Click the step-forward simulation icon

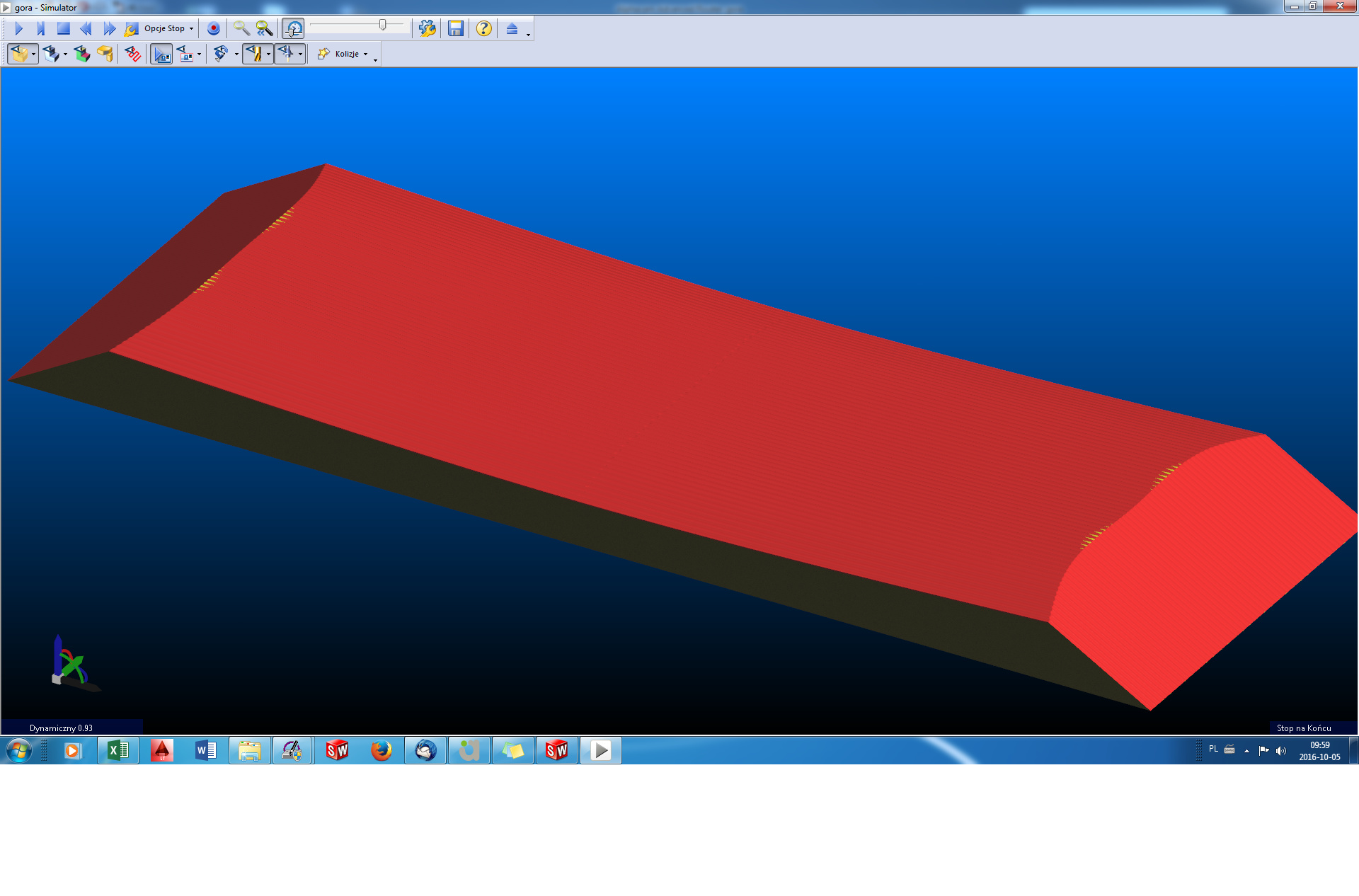[x=40, y=29]
